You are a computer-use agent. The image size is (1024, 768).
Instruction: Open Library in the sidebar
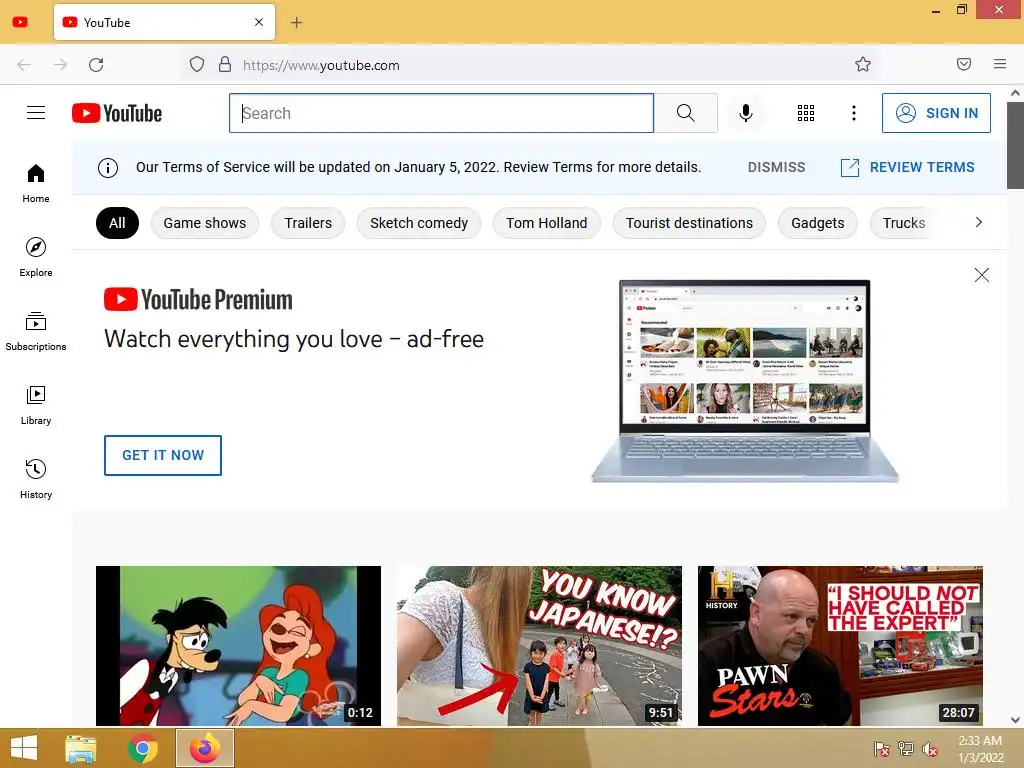coord(36,406)
